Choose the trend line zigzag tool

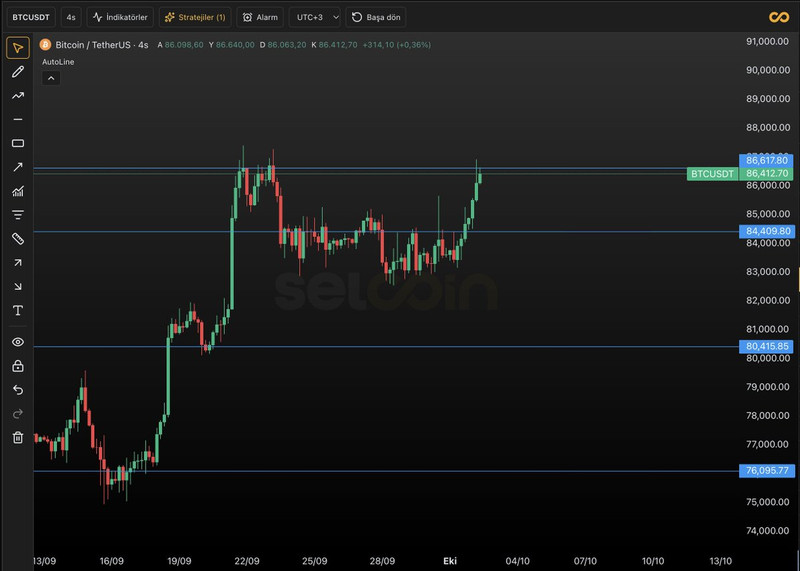tap(18, 95)
